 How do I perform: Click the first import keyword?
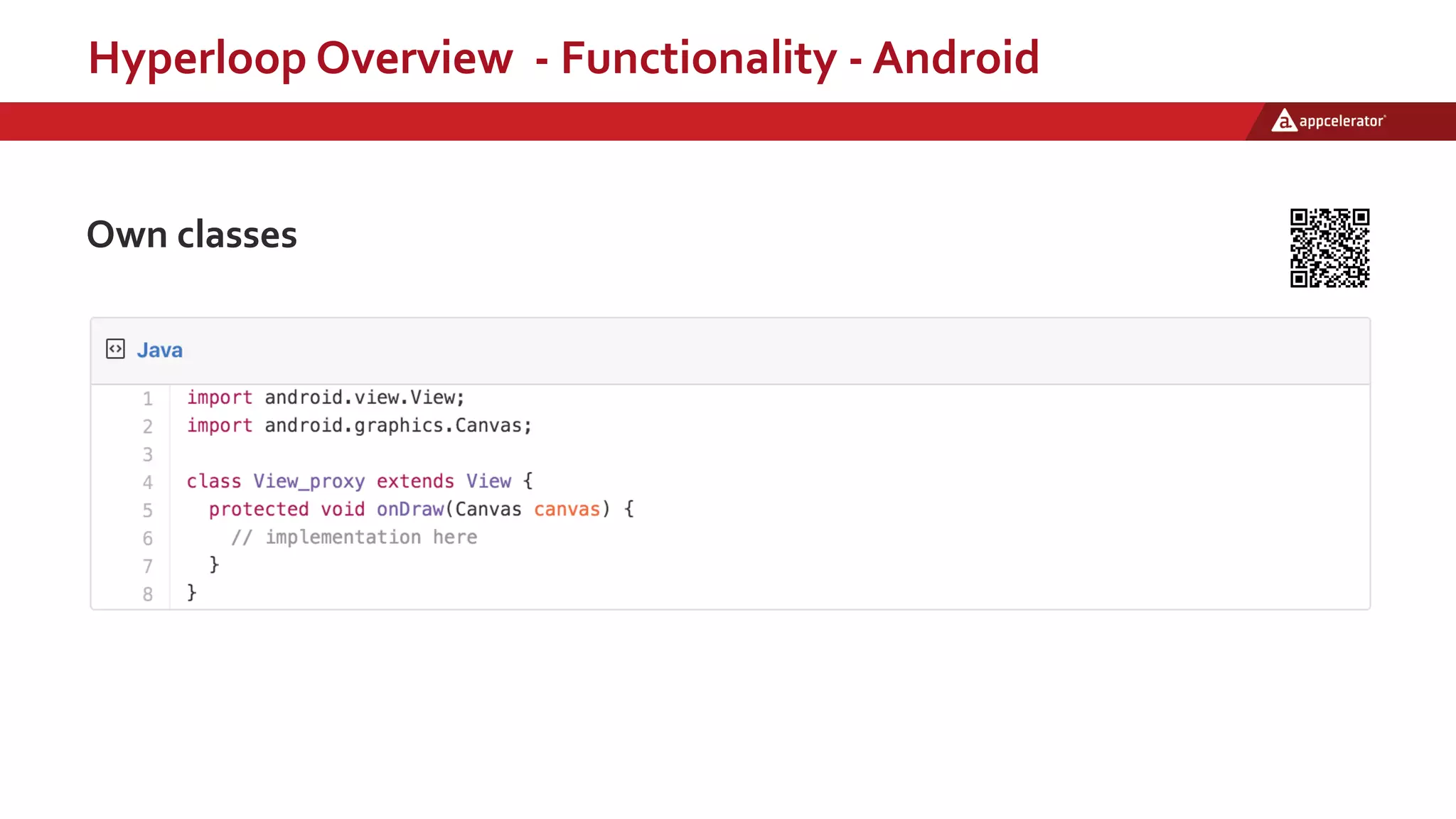(220, 397)
